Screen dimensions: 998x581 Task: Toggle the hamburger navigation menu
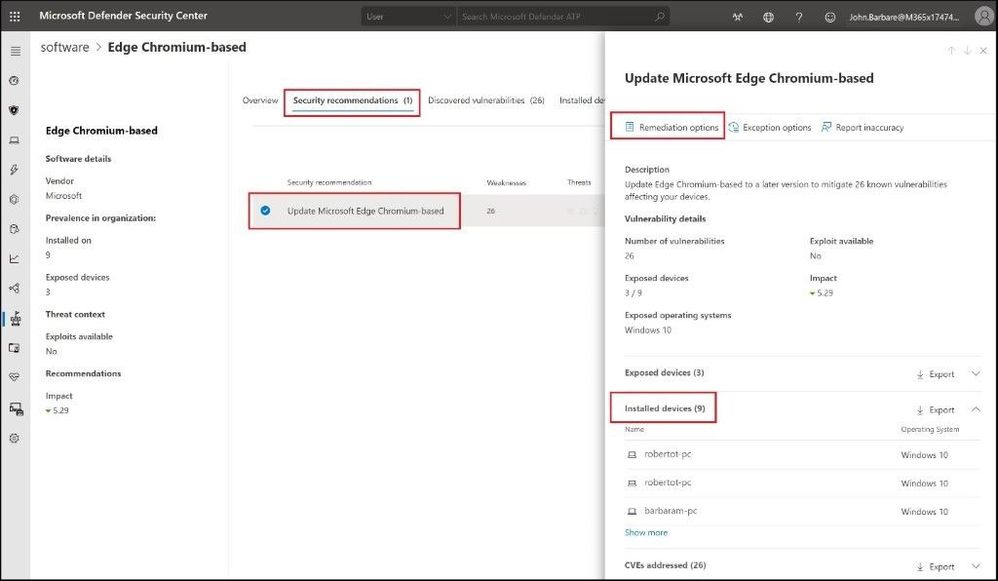tap(15, 51)
